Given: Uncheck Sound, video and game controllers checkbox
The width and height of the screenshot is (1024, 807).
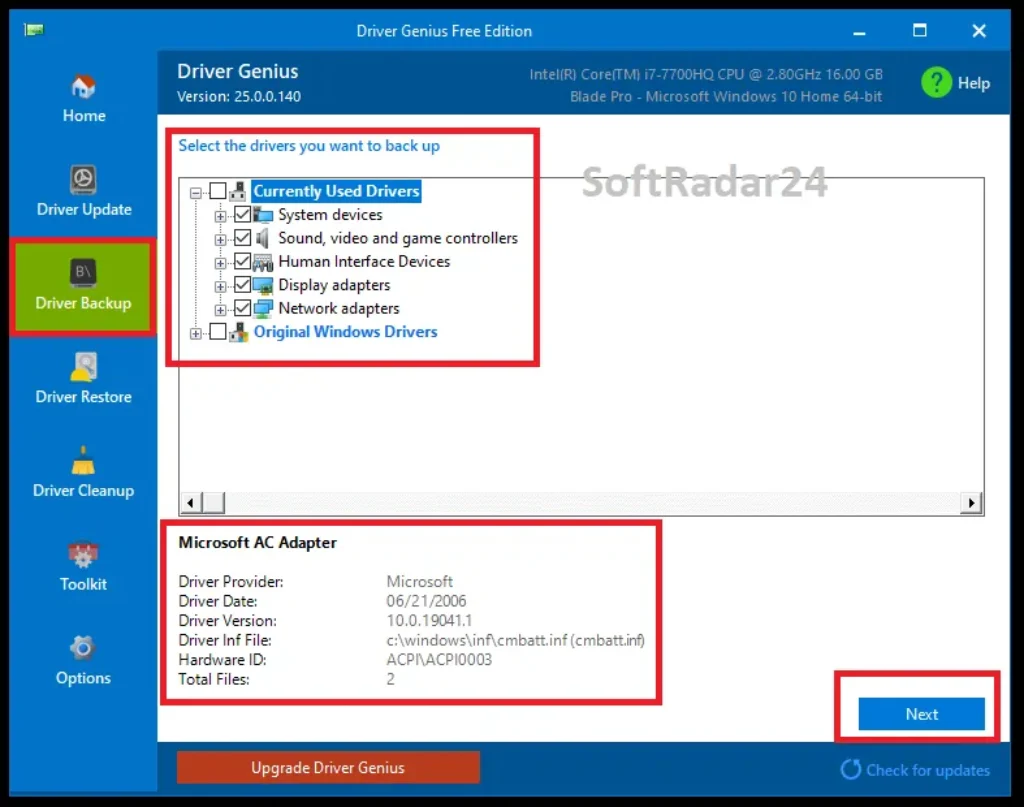Looking at the screenshot, I should (242, 238).
